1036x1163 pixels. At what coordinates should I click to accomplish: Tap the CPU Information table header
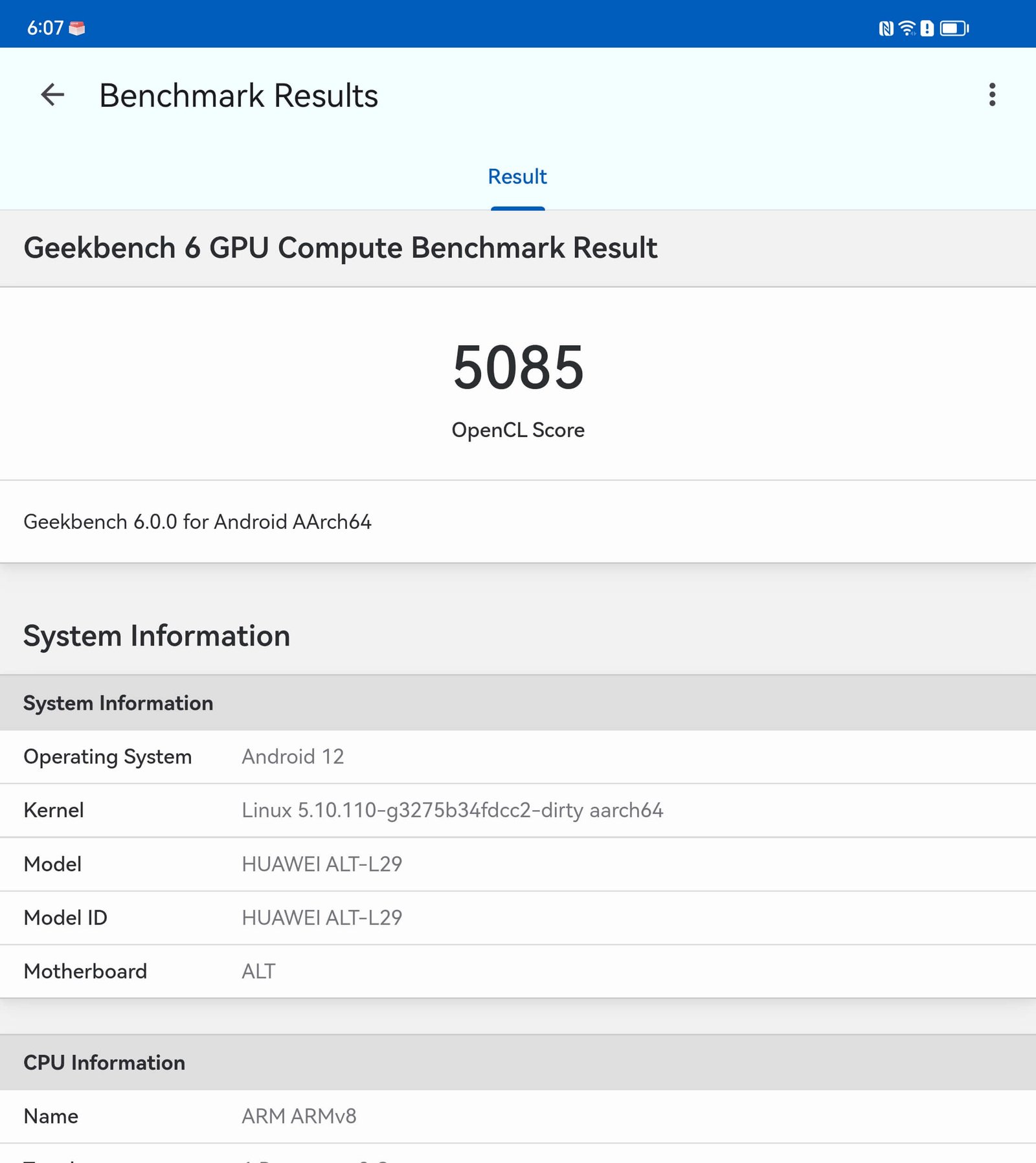click(x=104, y=1063)
